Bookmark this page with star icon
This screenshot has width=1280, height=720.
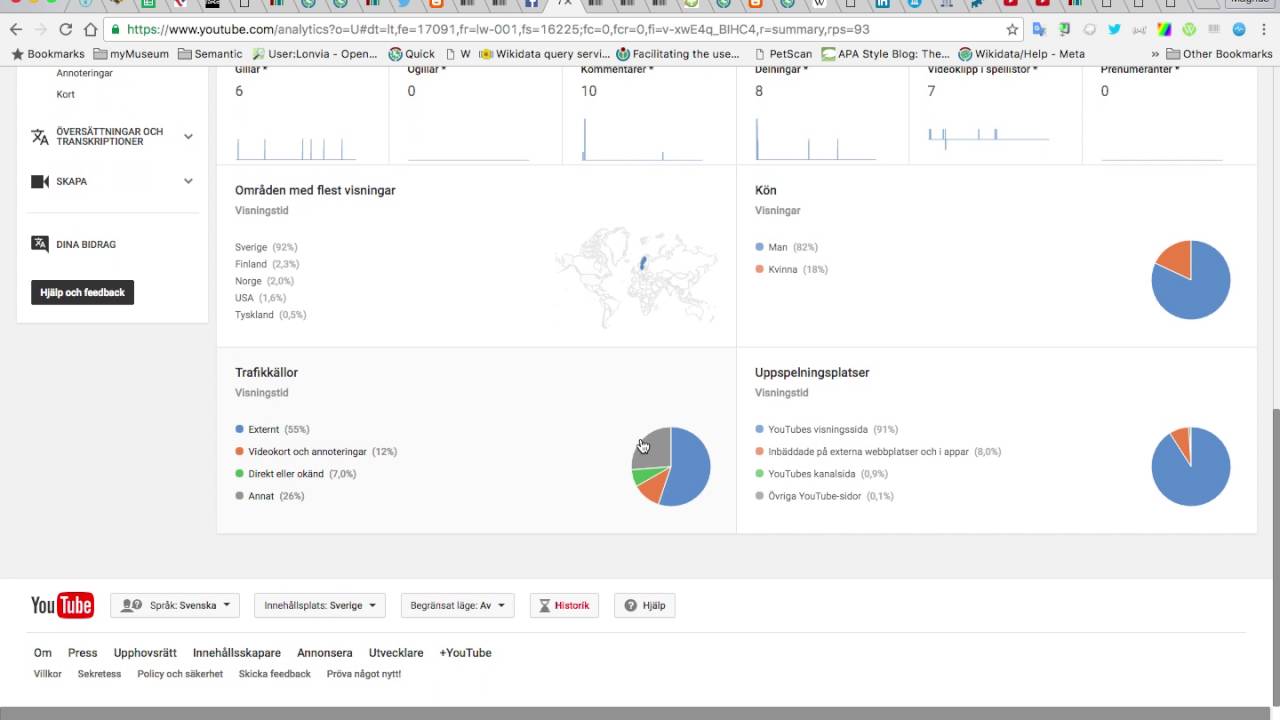pyautogui.click(x=1012, y=30)
